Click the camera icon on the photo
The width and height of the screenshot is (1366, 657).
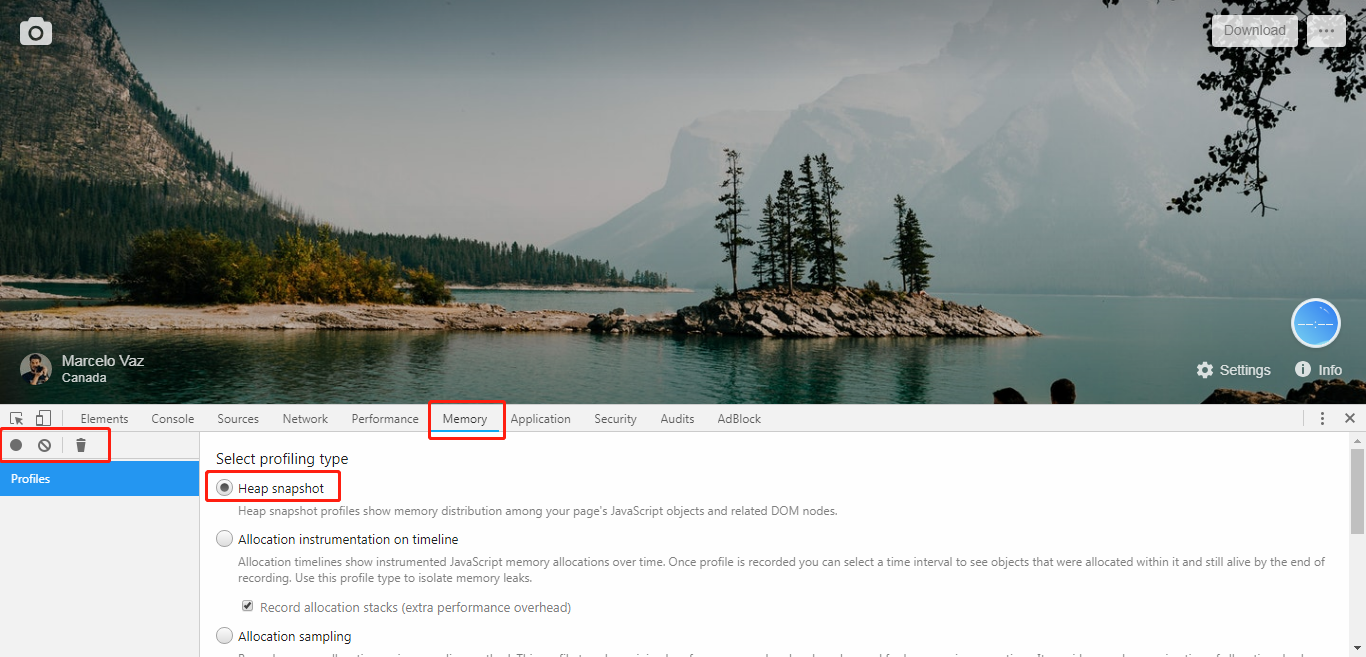(x=36, y=32)
